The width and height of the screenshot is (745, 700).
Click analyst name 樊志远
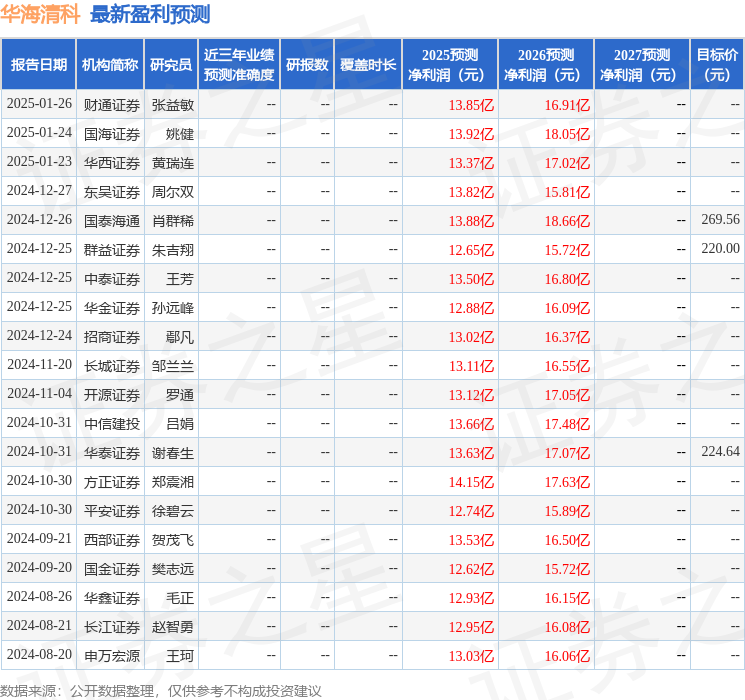pos(173,569)
